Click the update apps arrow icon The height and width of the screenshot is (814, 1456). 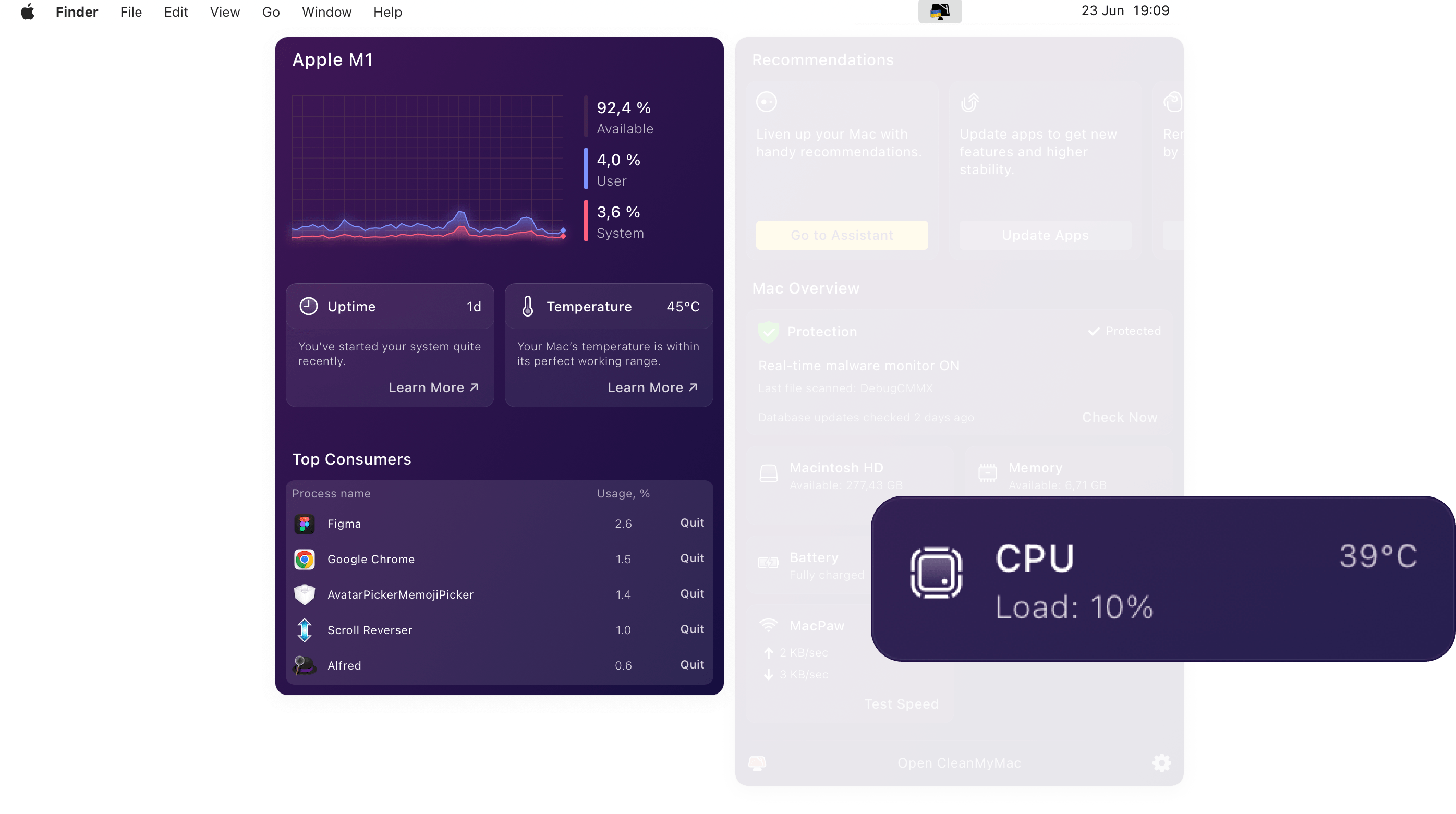pyautogui.click(x=970, y=102)
